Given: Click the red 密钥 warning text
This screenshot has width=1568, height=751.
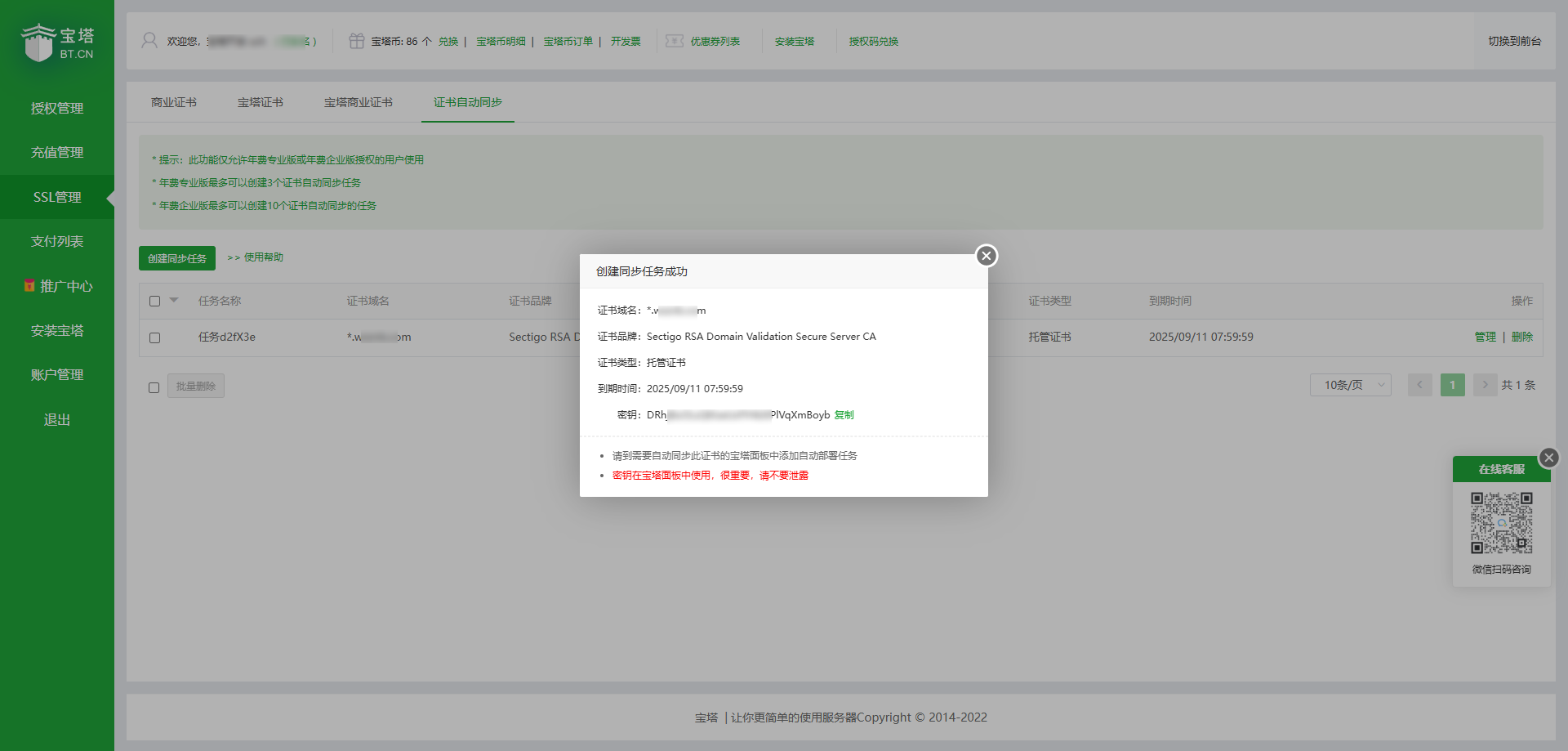Looking at the screenshot, I should click(x=710, y=476).
